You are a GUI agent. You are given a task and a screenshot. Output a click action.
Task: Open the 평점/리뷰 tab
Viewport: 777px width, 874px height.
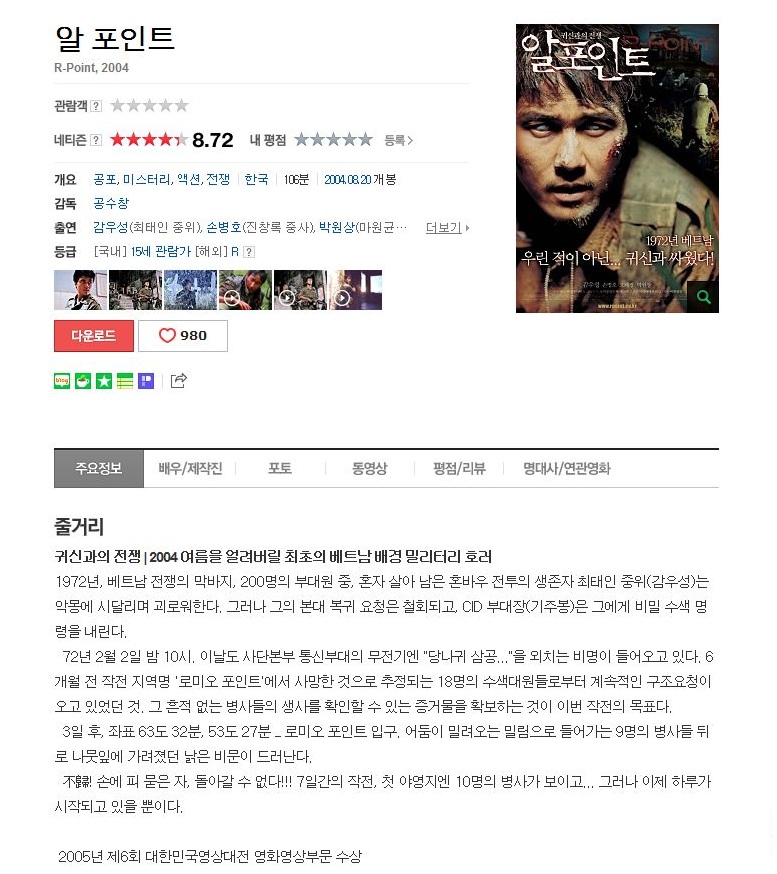coord(459,468)
